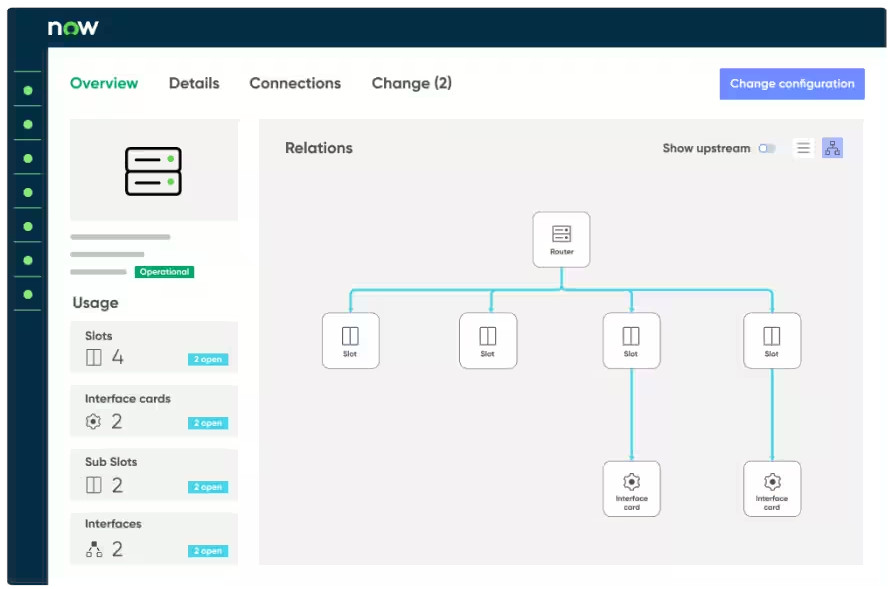The width and height of the screenshot is (896, 589).
Task: Click the now logo in header
Action: pyautogui.click(x=73, y=27)
